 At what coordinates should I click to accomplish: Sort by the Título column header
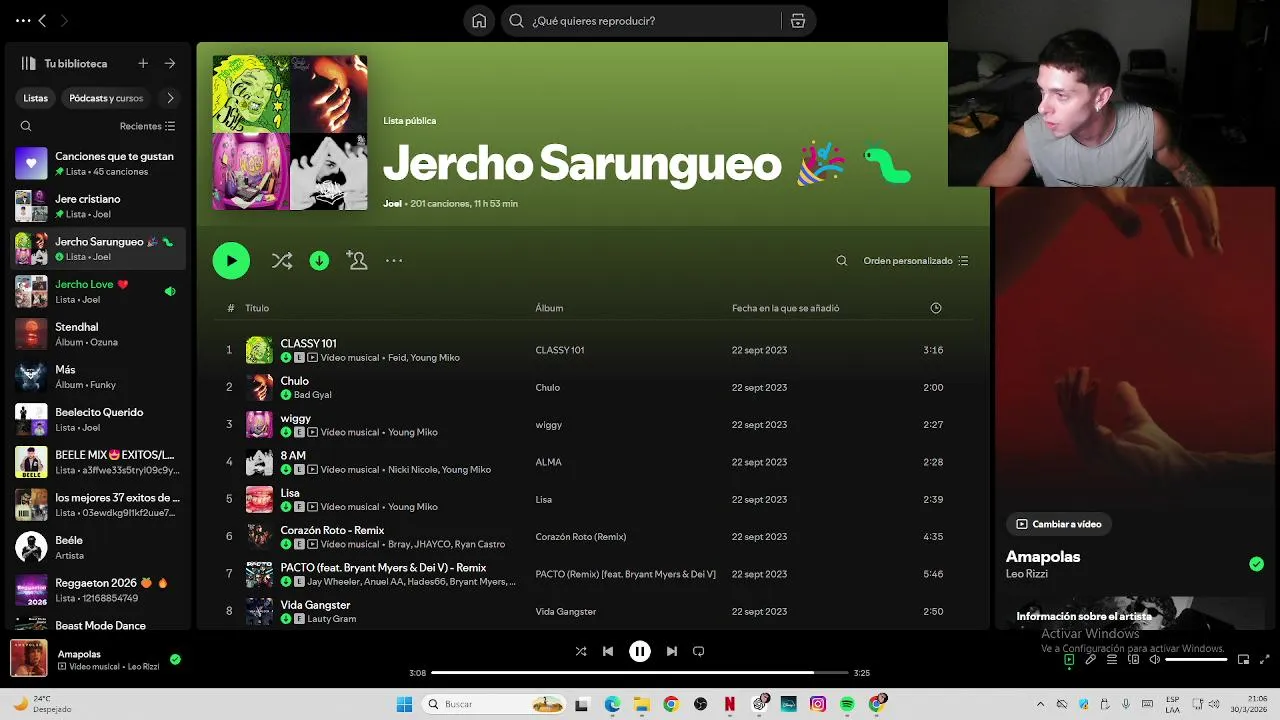pos(257,308)
